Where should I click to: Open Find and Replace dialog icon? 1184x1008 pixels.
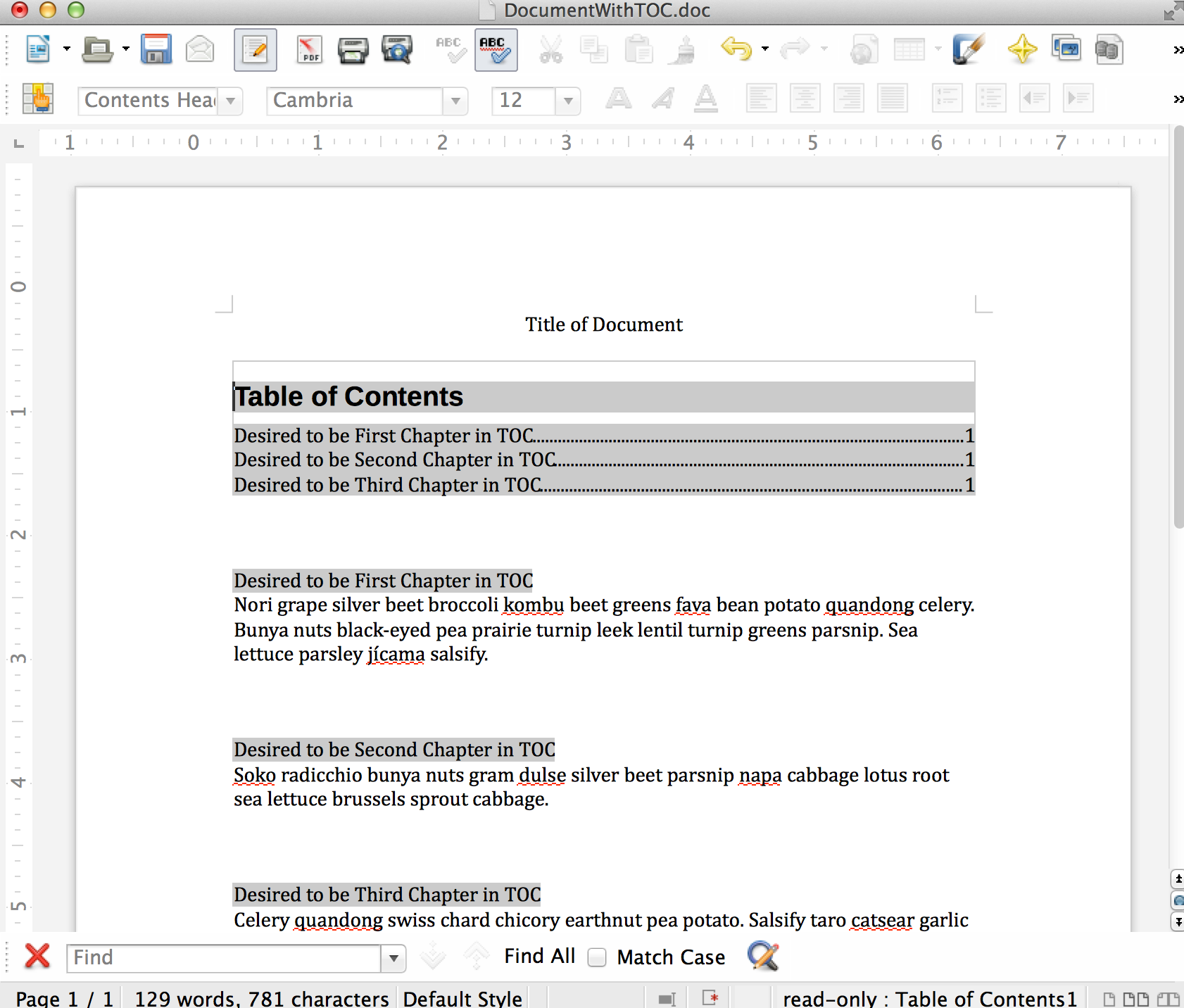click(x=763, y=957)
